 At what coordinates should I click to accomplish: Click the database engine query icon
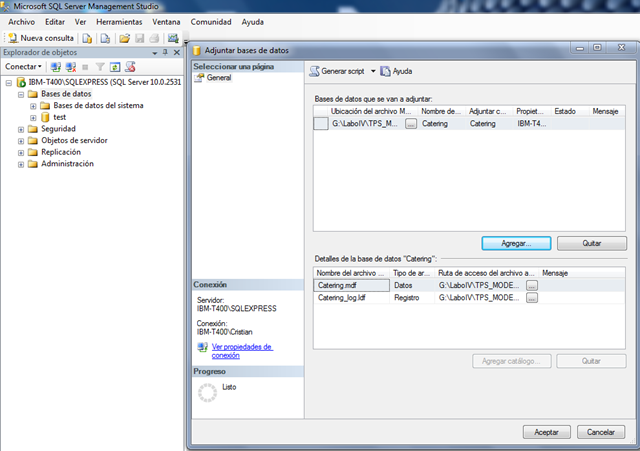point(87,38)
